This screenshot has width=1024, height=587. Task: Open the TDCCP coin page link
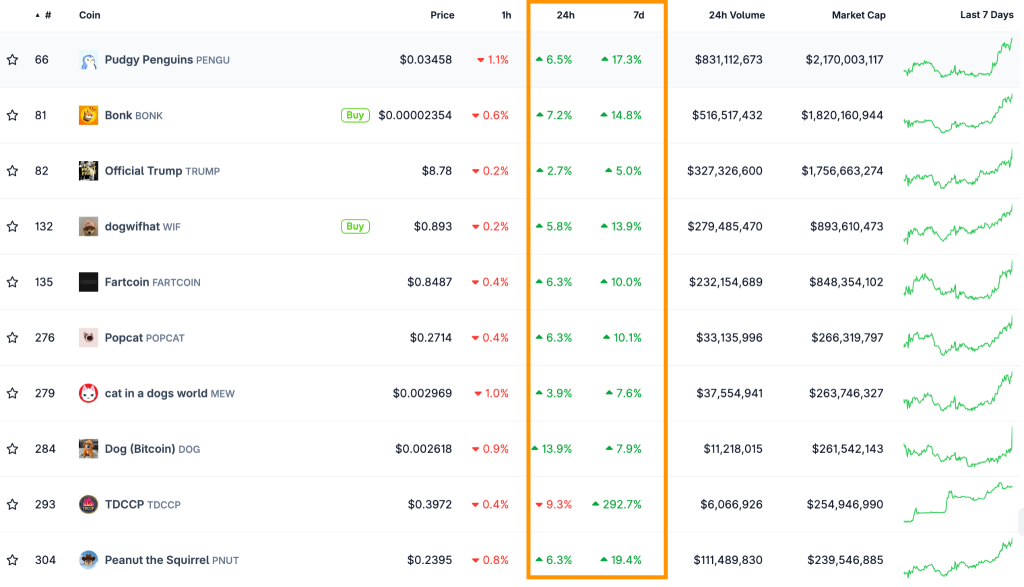click(x=142, y=504)
